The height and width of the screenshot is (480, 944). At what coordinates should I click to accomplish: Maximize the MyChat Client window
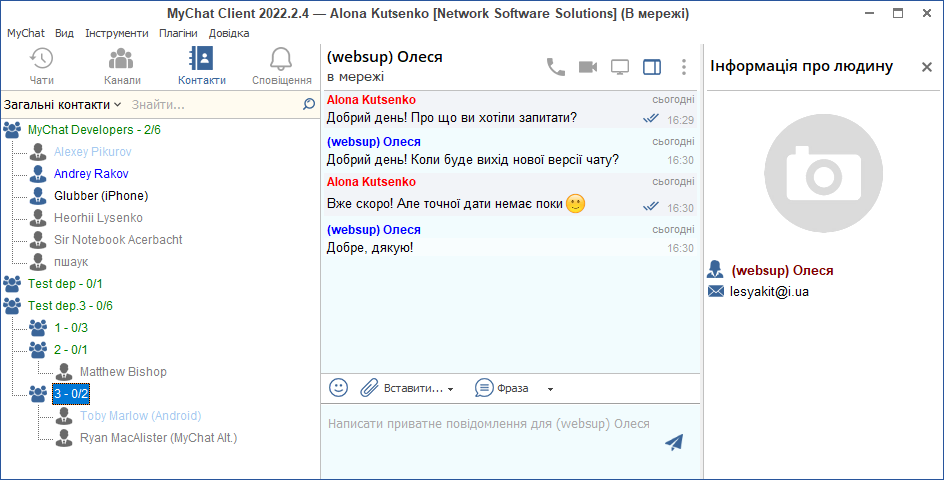[898, 13]
